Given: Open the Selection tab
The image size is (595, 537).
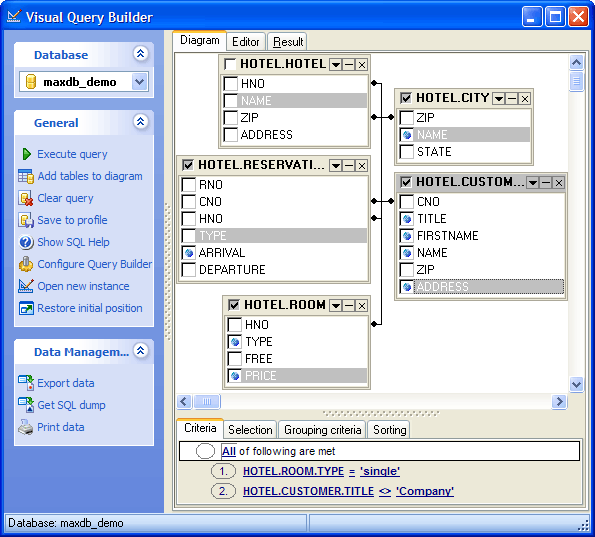Looking at the screenshot, I should [250, 430].
